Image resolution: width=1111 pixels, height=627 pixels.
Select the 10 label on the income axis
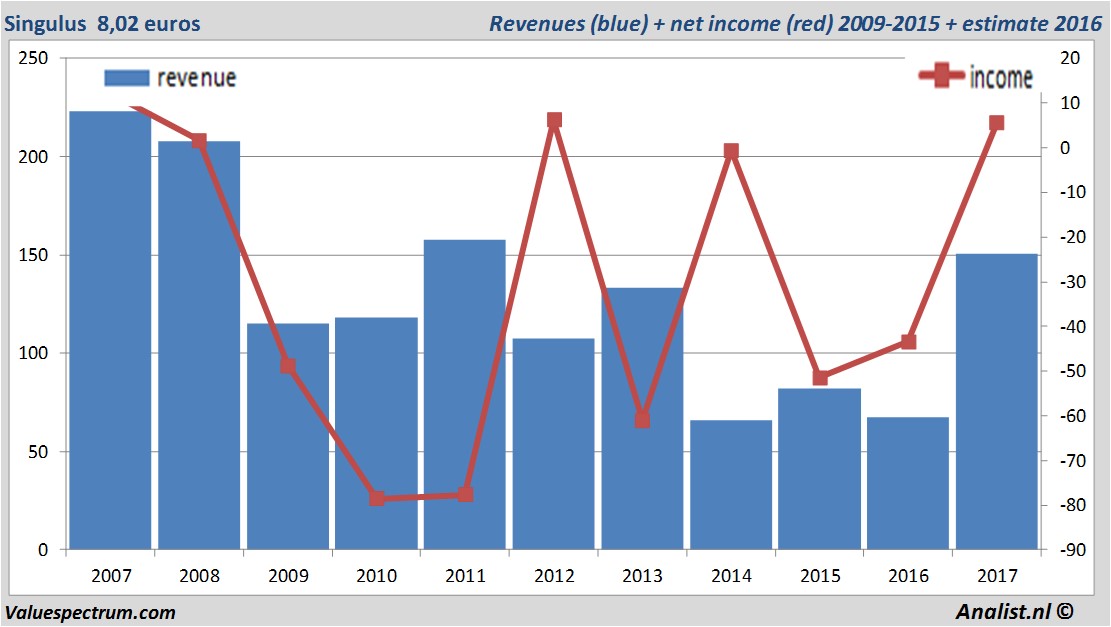coord(1070,103)
